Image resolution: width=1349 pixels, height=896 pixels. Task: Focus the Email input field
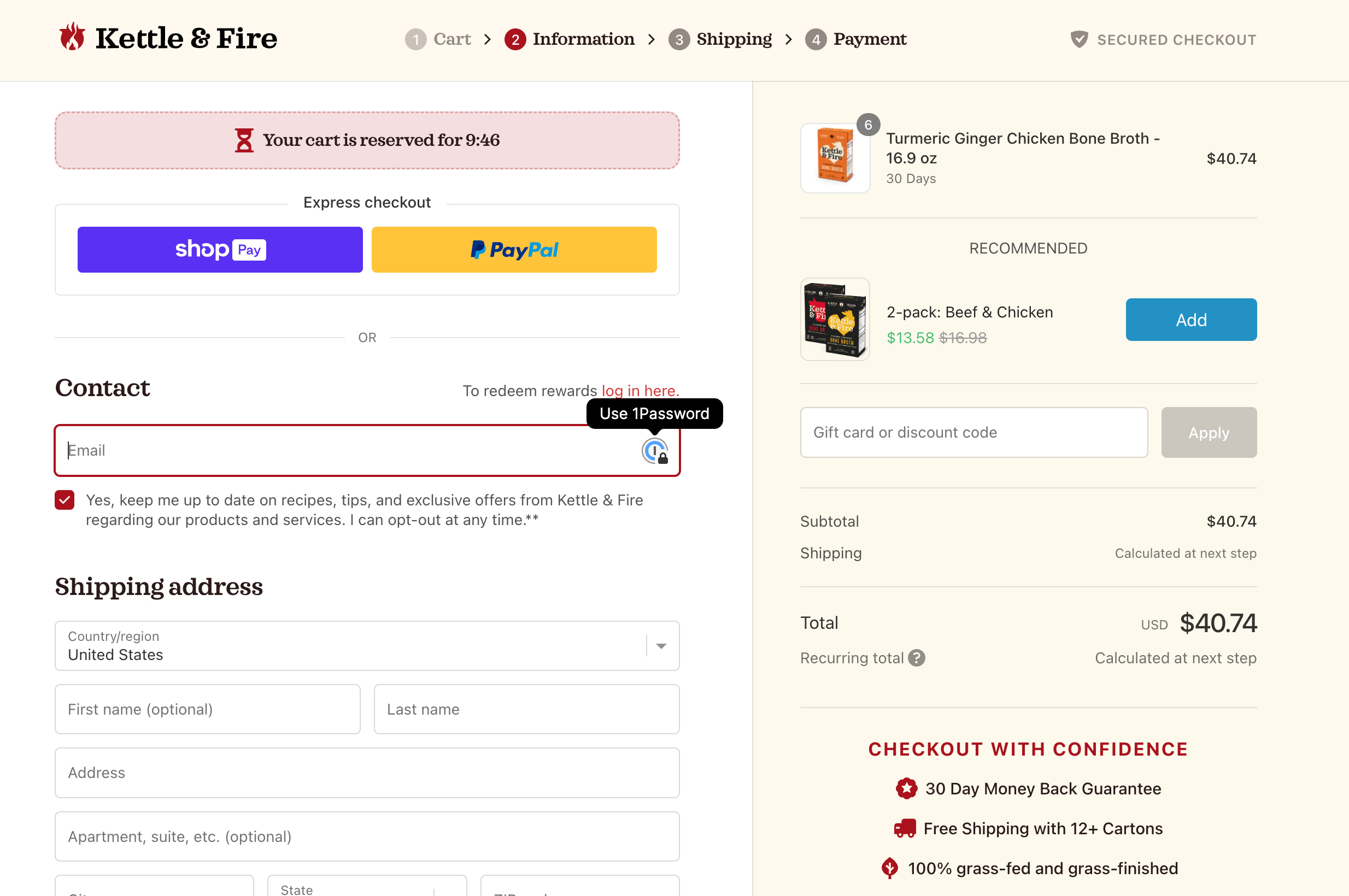367,451
